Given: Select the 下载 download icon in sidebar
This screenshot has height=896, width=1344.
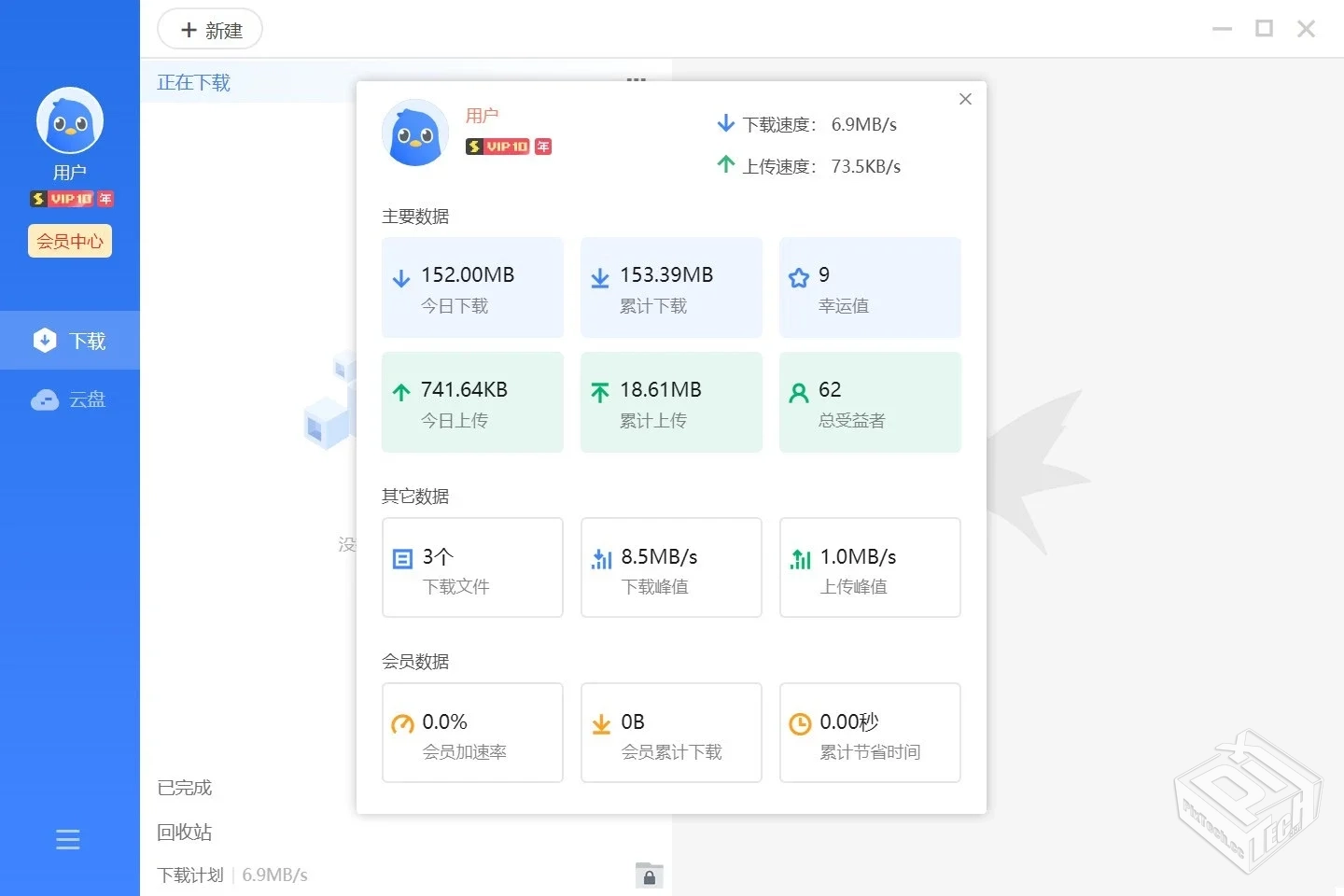Looking at the screenshot, I should pyautogui.click(x=44, y=340).
